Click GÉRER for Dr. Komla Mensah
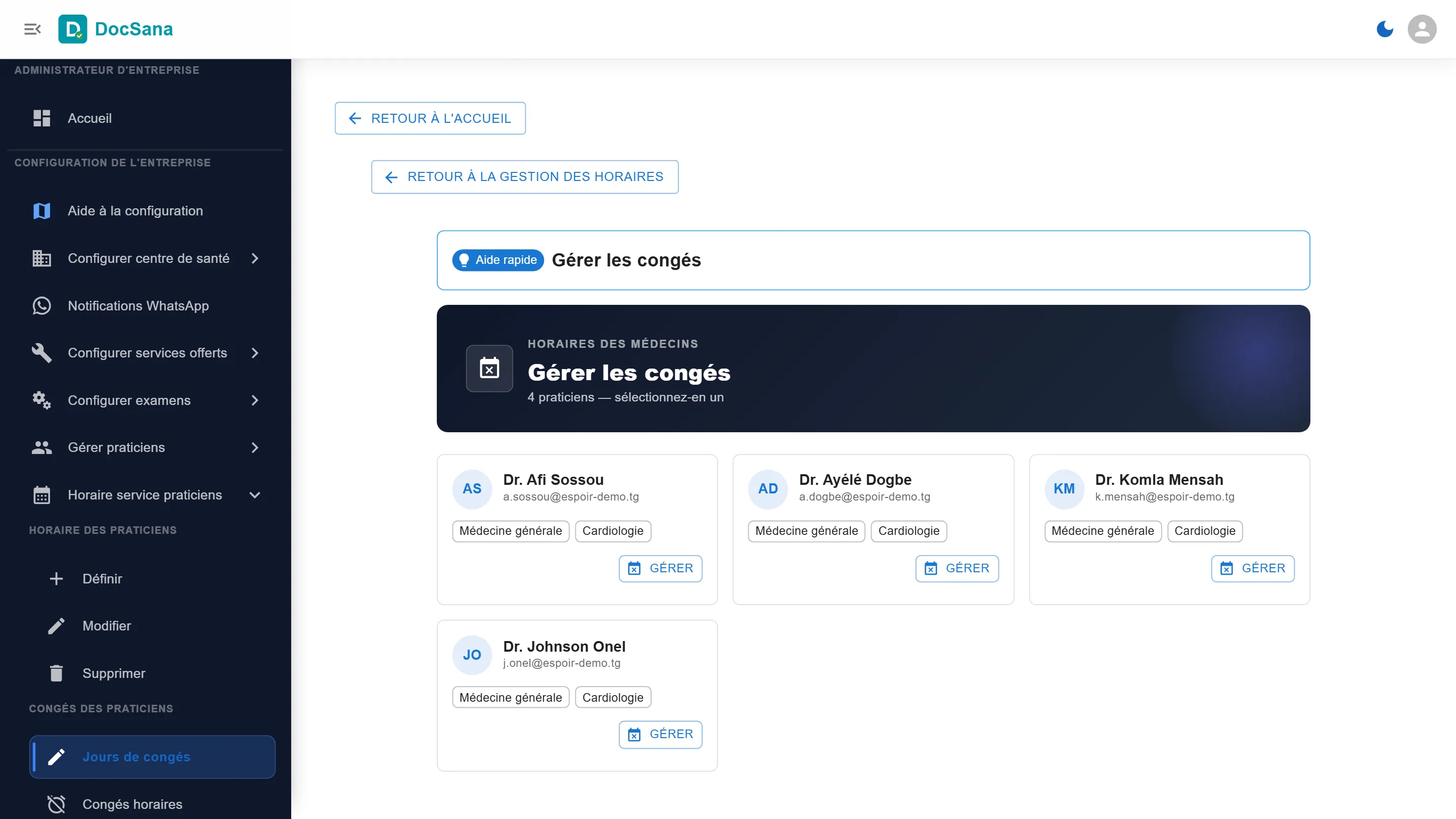1456x819 pixels. tap(1253, 569)
